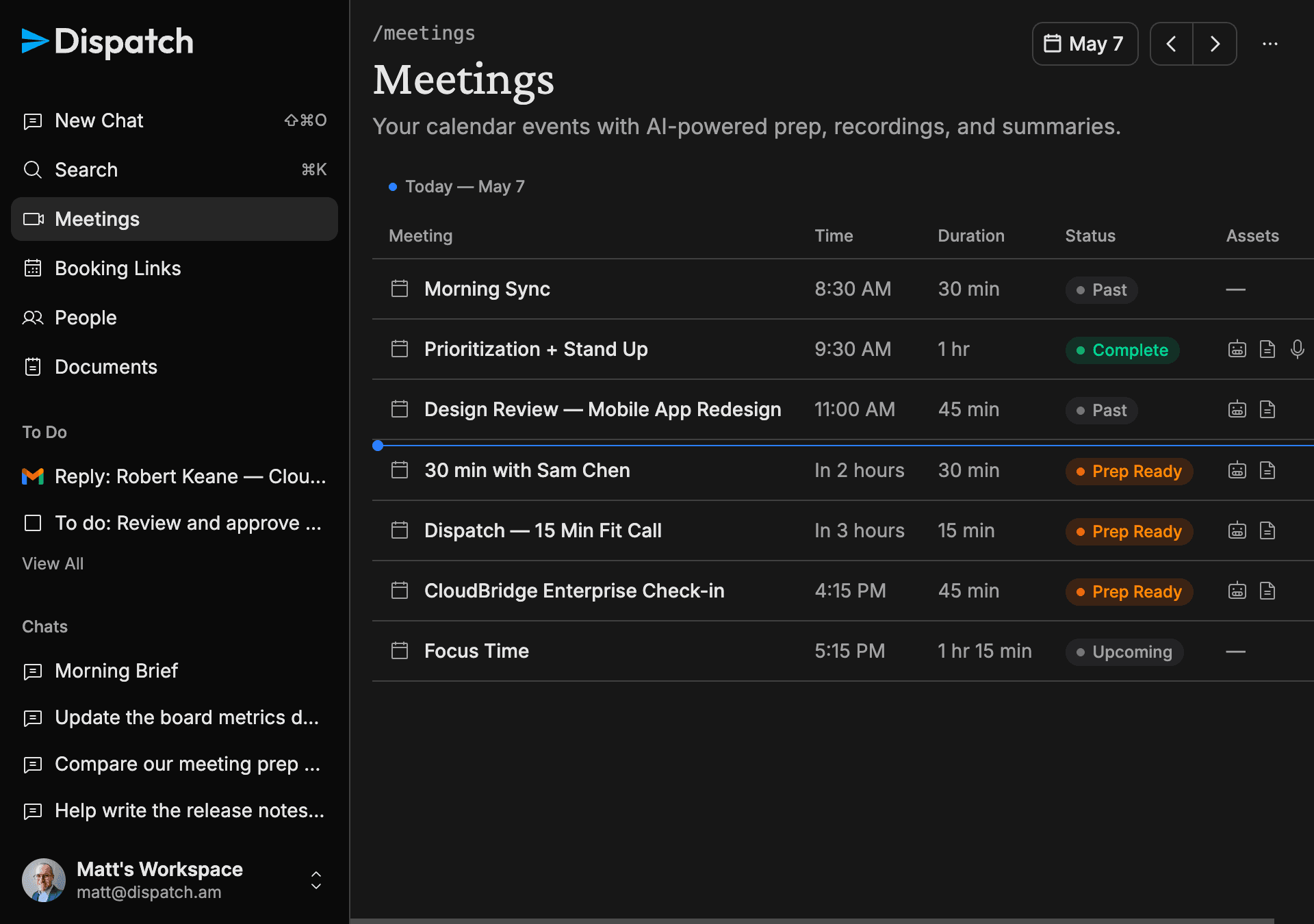Select Meetings in the sidebar
This screenshot has height=924, width=1314.
(175, 219)
